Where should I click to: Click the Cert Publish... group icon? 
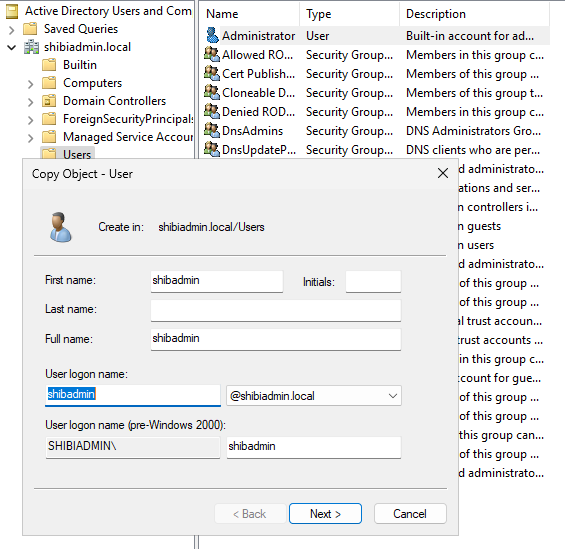pyautogui.click(x=212, y=73)
